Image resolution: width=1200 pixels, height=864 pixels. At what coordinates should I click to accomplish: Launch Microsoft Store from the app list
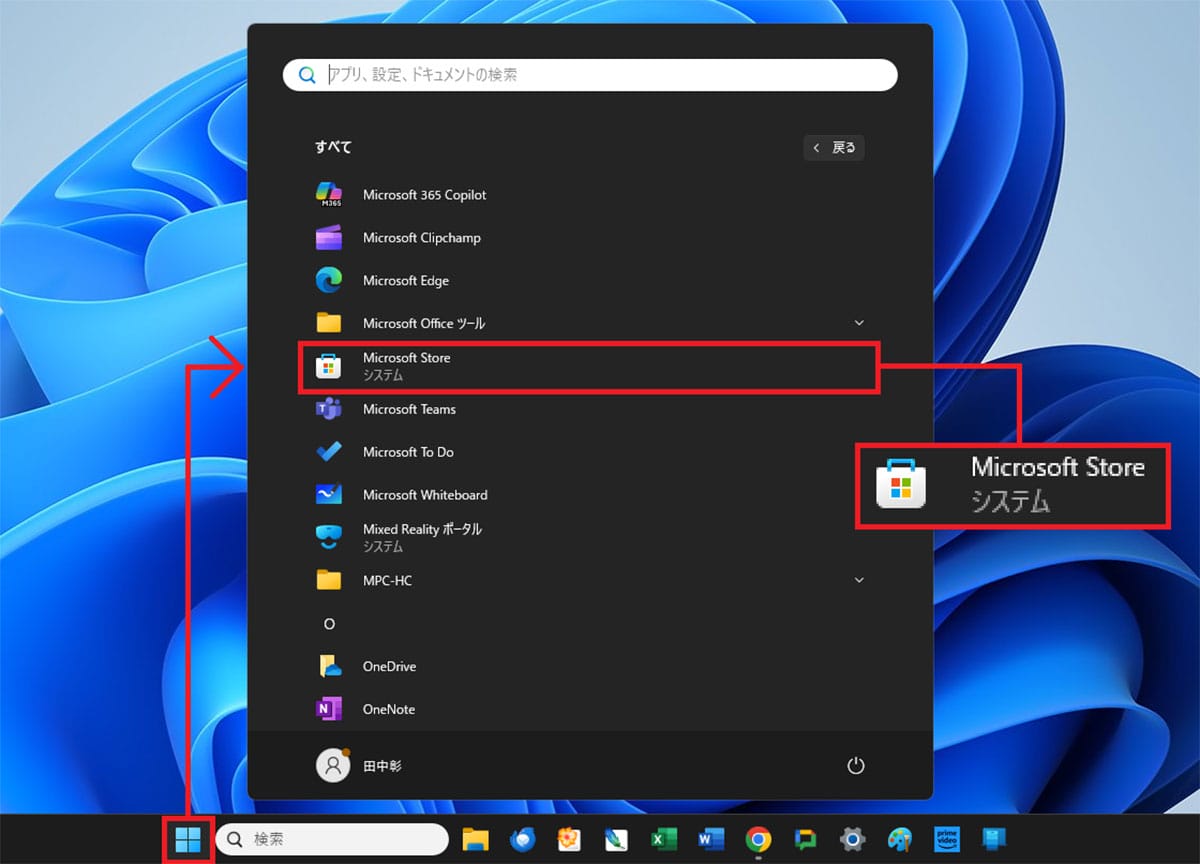pos(590,367)
